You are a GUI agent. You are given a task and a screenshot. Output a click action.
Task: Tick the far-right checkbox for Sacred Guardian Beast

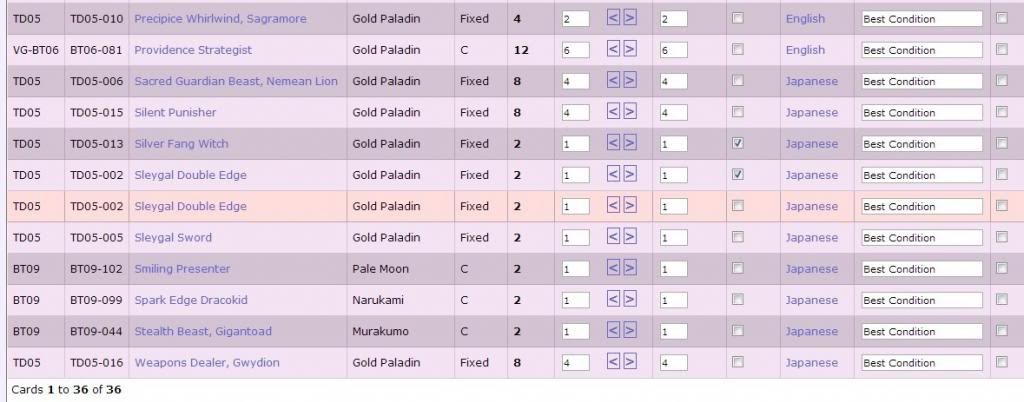[1002, 81]
